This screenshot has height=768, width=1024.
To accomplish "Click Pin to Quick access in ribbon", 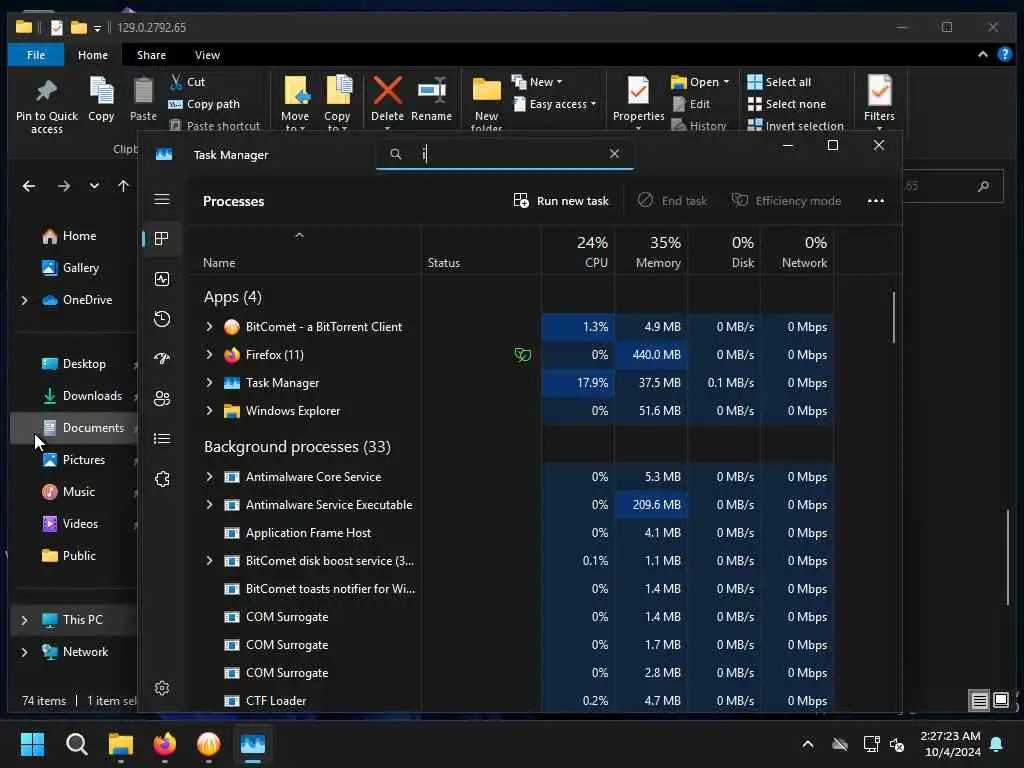I will [46, 106].
